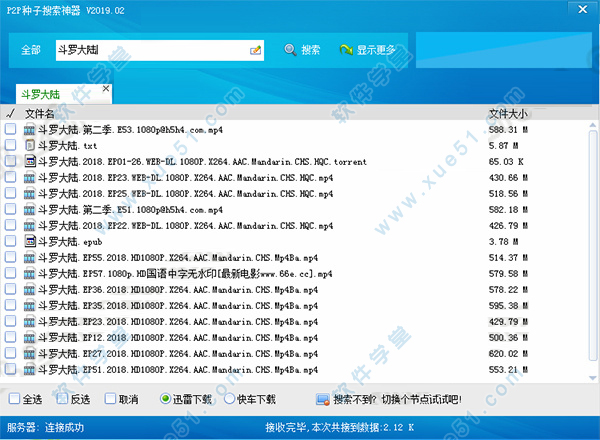This screenshot has height=440, width=600.
Task: Click the checkmark column header
Action: 11,113
